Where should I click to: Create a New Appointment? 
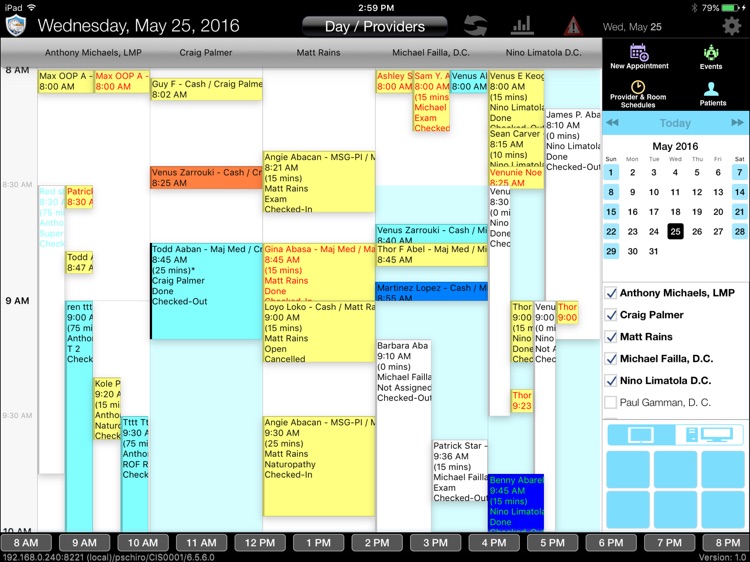(639, 56)
